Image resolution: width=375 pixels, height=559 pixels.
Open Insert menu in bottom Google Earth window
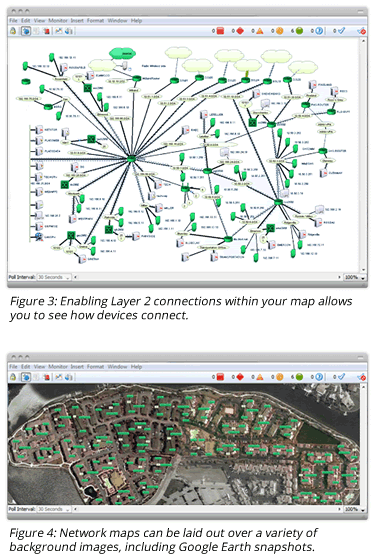coord(77,366)
